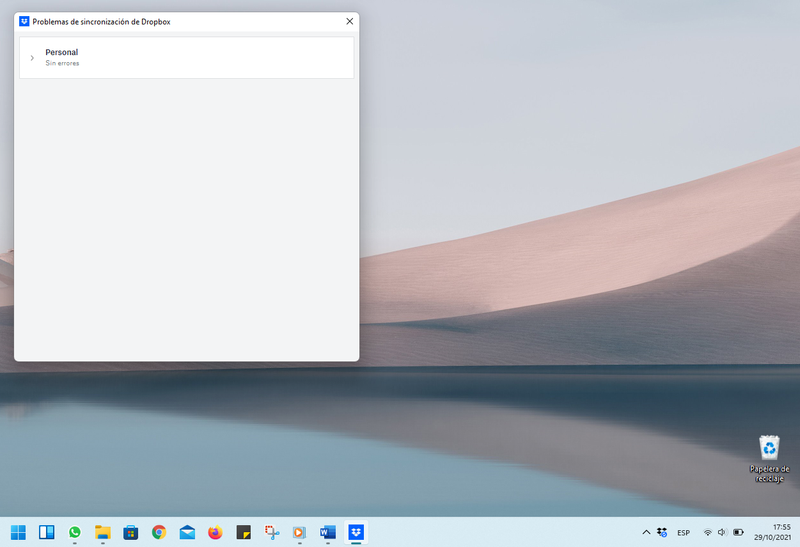
Task: Close the Dropbox sync problems window
Action: point(349,21)
